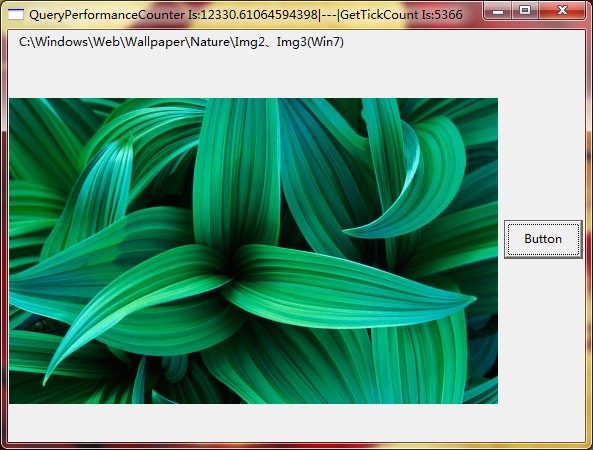Click the window's bottom border frame
593x450 pixels.
296,445
